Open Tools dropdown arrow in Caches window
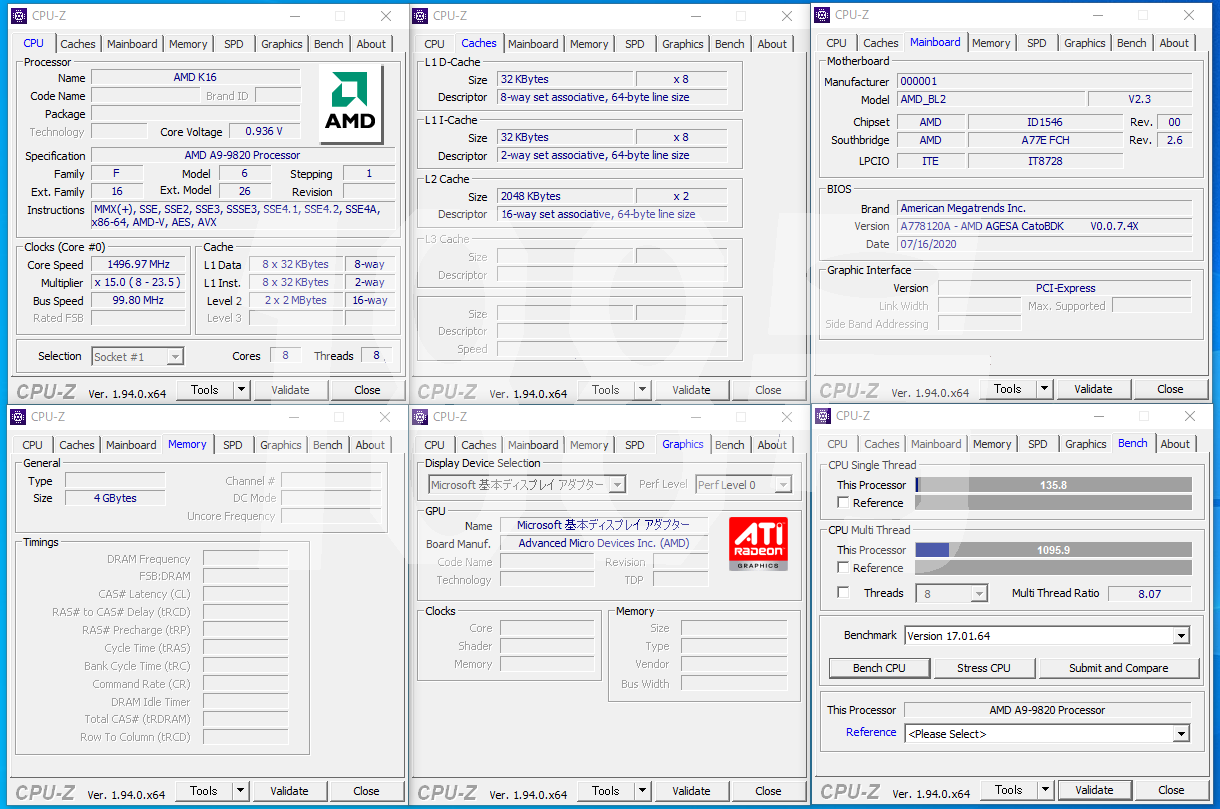Screen dimensions: 1220x809 pos(643,390)
